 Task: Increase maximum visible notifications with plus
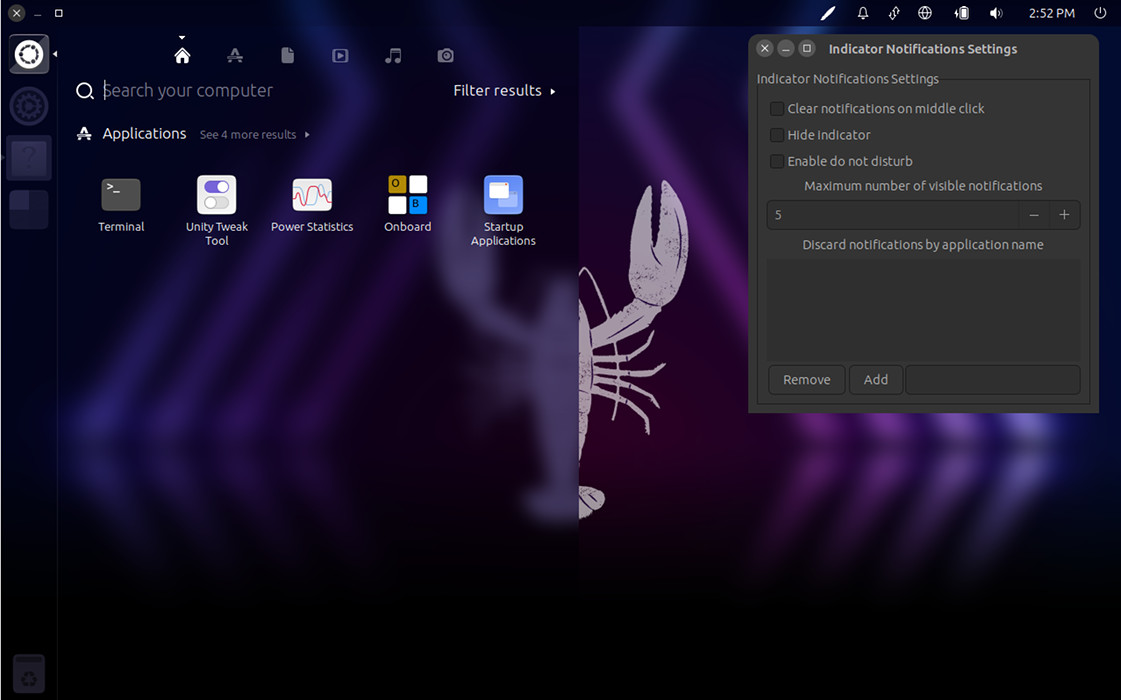click(x=1064, y=214)
